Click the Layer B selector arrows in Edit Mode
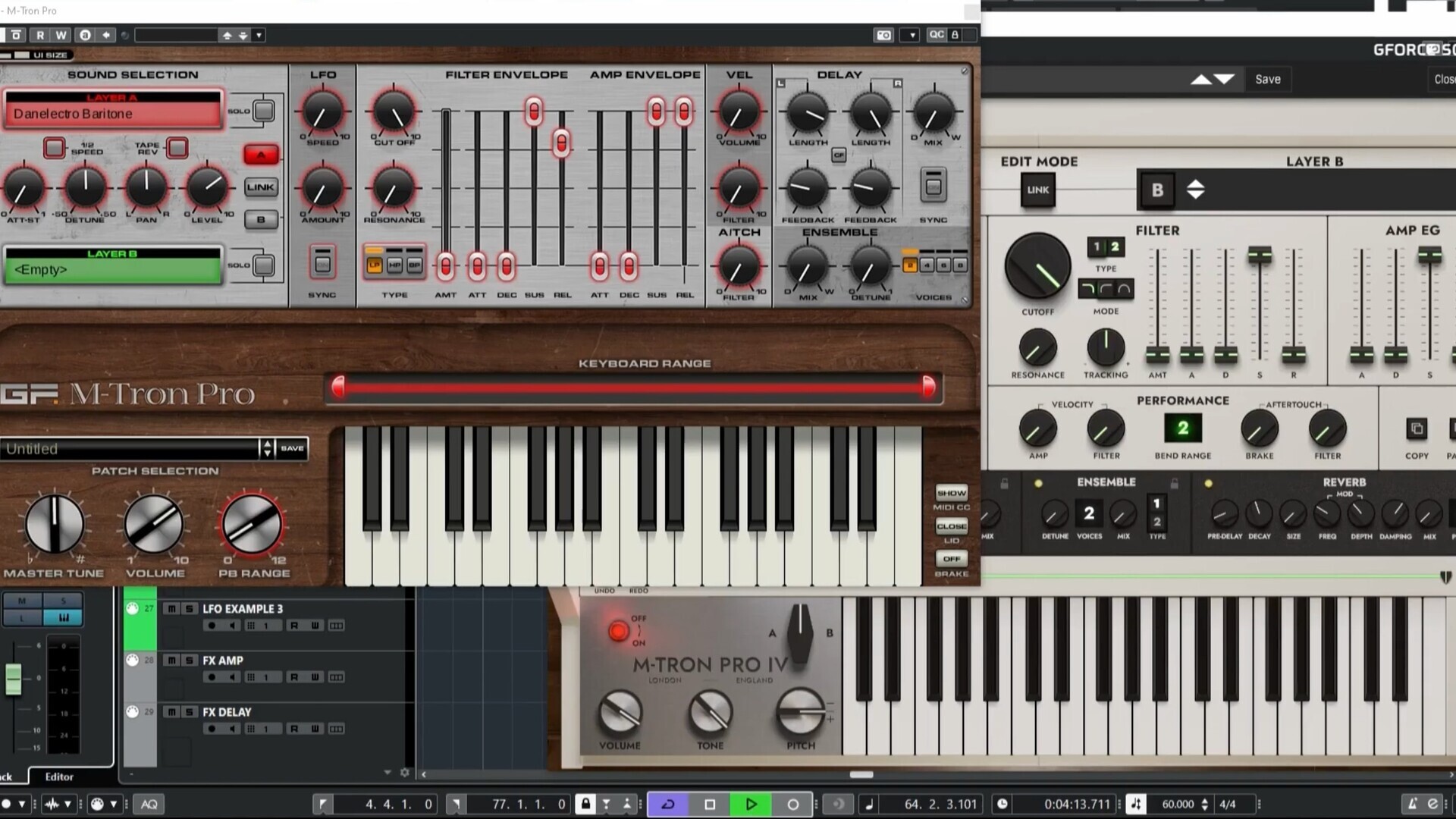This screenshot has width=1456, height=819. tap(1196, 190)
